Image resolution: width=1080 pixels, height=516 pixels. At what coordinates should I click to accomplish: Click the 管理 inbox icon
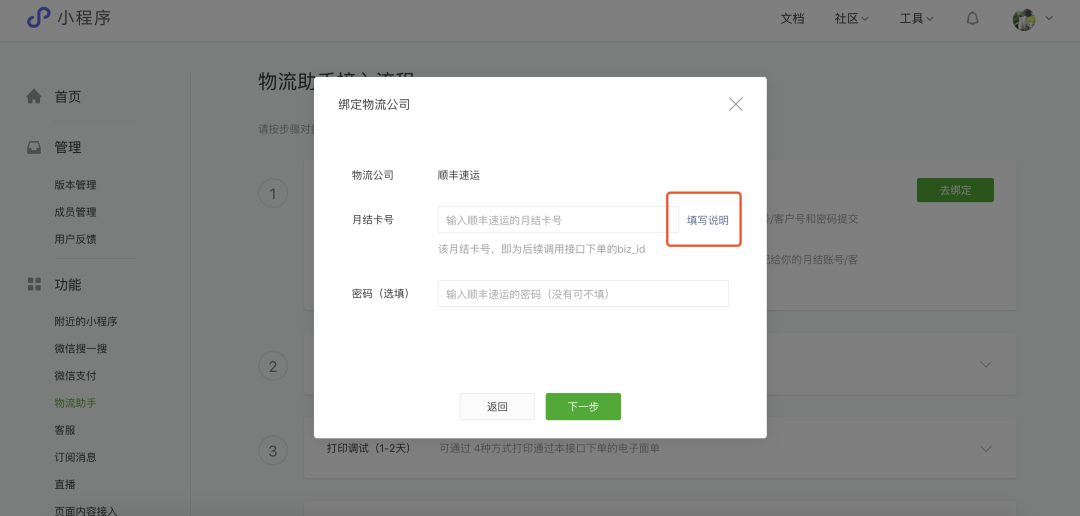tap(34, 147)
